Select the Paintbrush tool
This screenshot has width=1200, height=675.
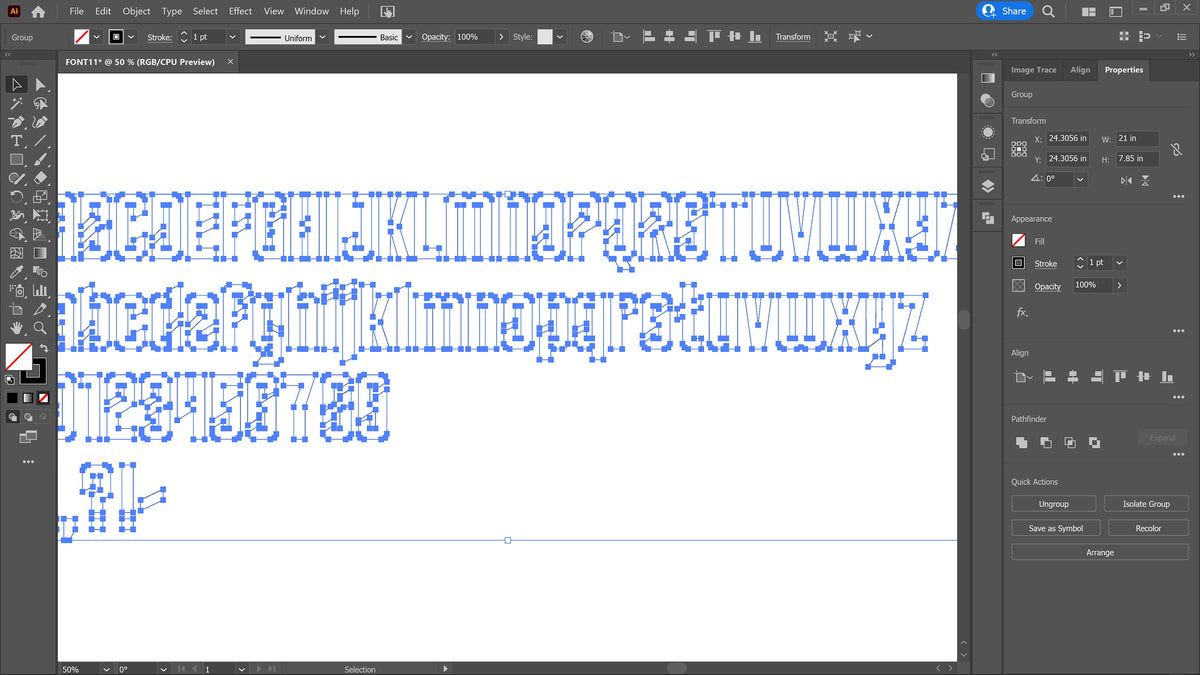click(x=40, y=159)
